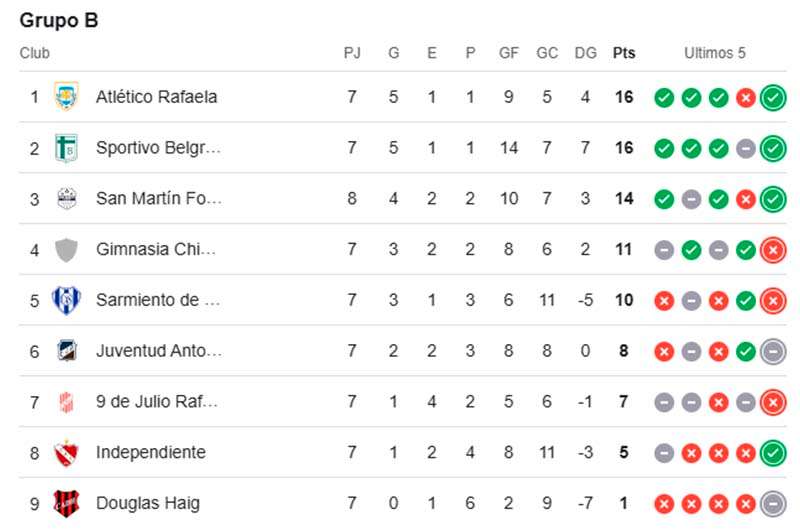The image size is (800, 530).
Task: Click the Sportivo Belgrano green crest
Action: click(x=66, y=147)
